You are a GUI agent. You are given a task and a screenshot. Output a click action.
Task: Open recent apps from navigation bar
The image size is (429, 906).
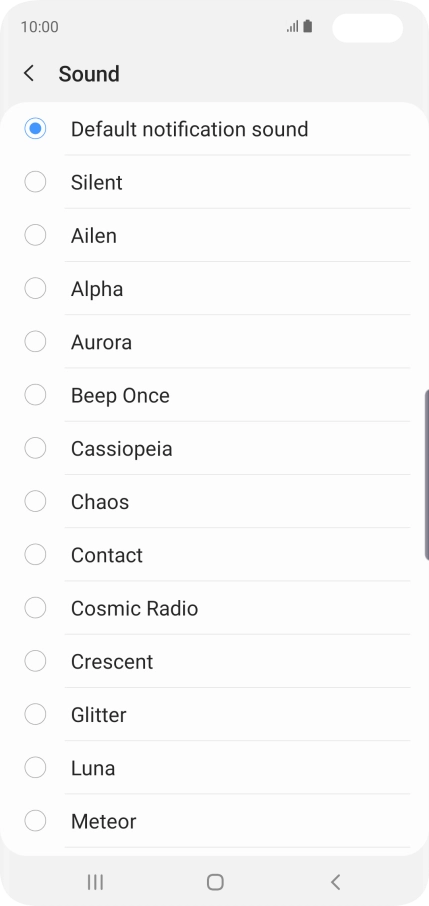coord(95,882)
